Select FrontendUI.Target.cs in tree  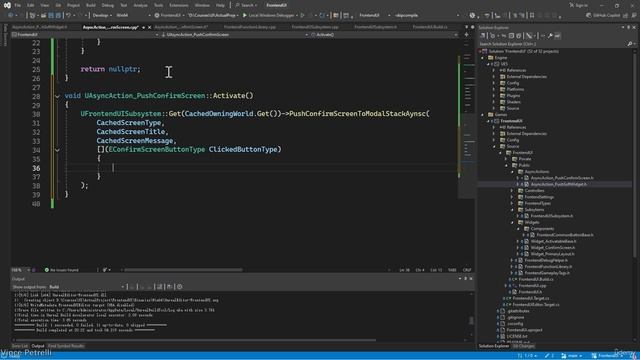(x=531, y=298)
